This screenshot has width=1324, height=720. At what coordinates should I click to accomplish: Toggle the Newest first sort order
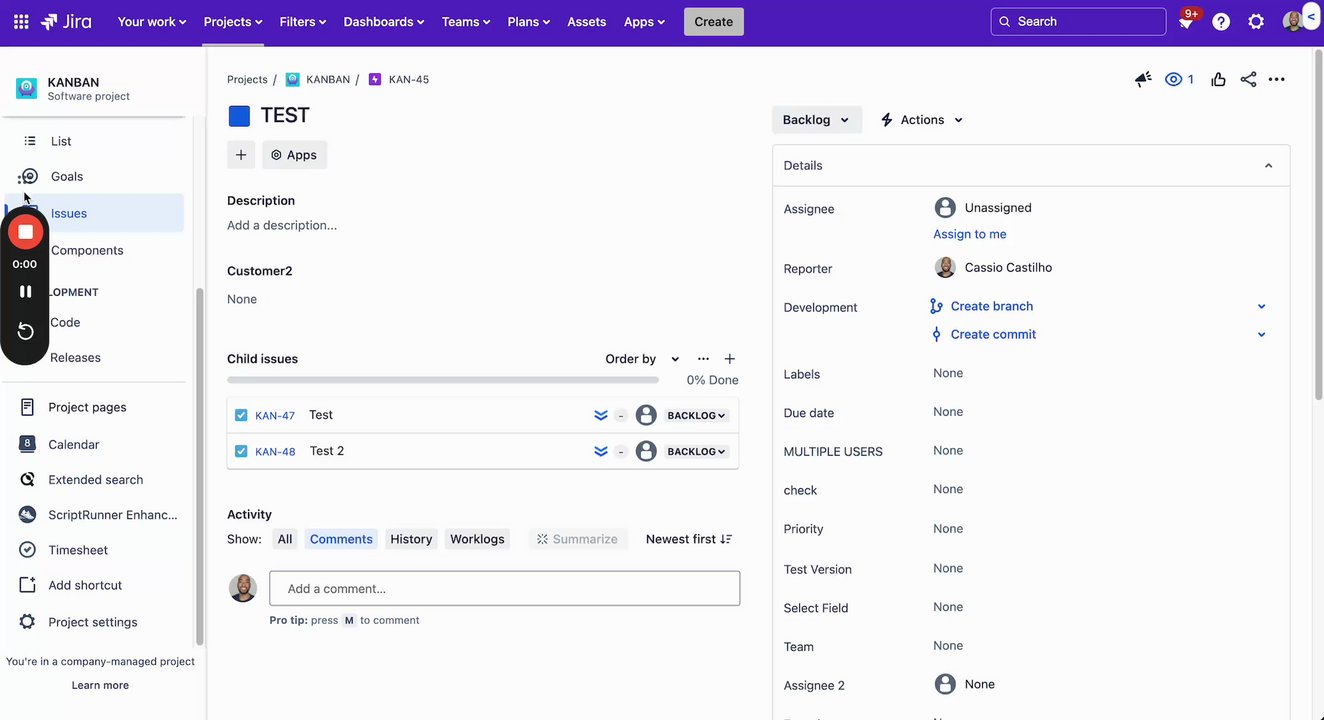click(x=689, y=539)
